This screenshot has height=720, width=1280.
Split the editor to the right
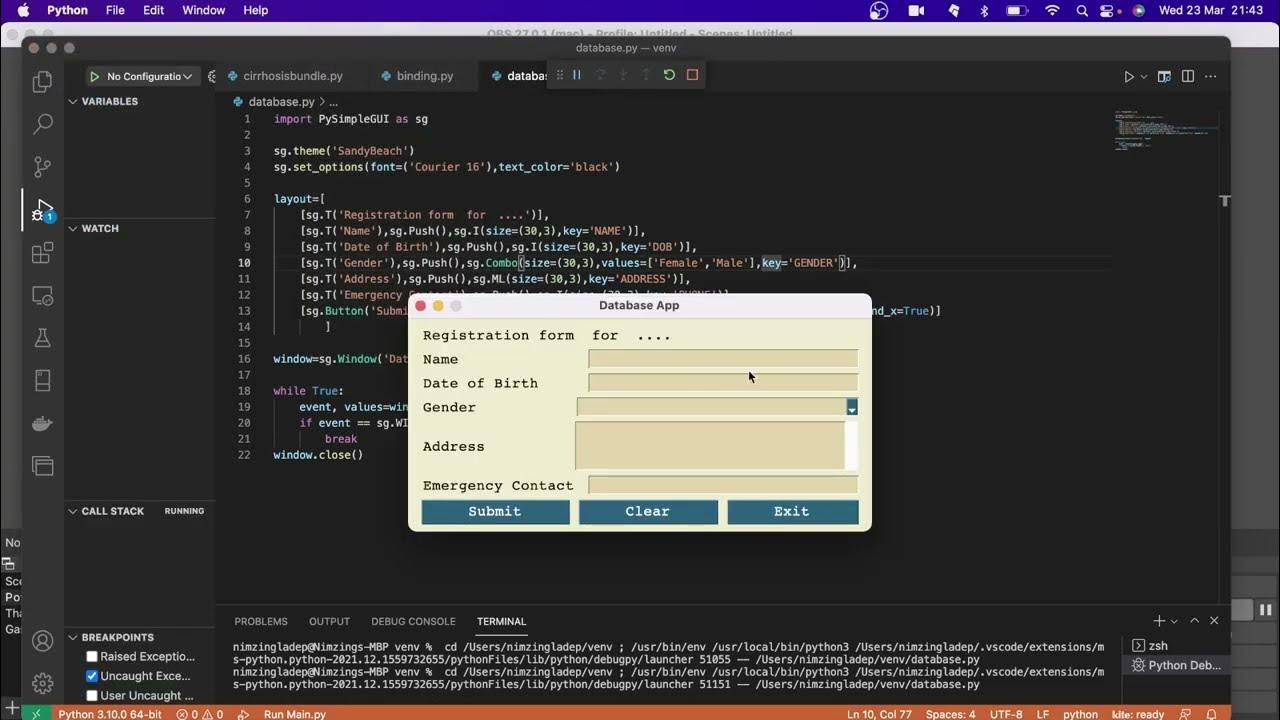1188,76
